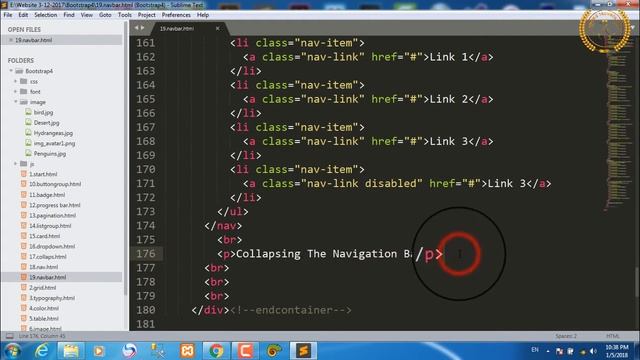This screenshot has width=640, height=360.
Task: Open Hydrangeas.jpg in sidebar
Action: click(53, 133)
